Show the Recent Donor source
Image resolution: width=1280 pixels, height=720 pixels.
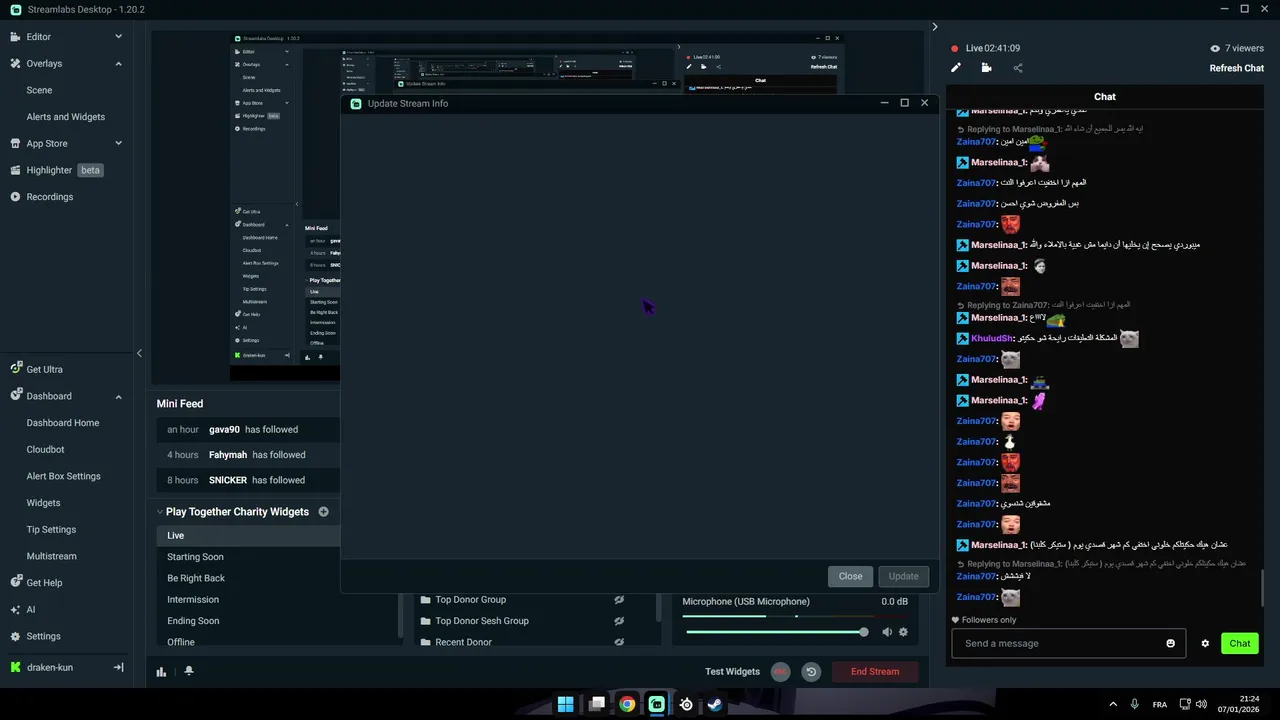619,642
